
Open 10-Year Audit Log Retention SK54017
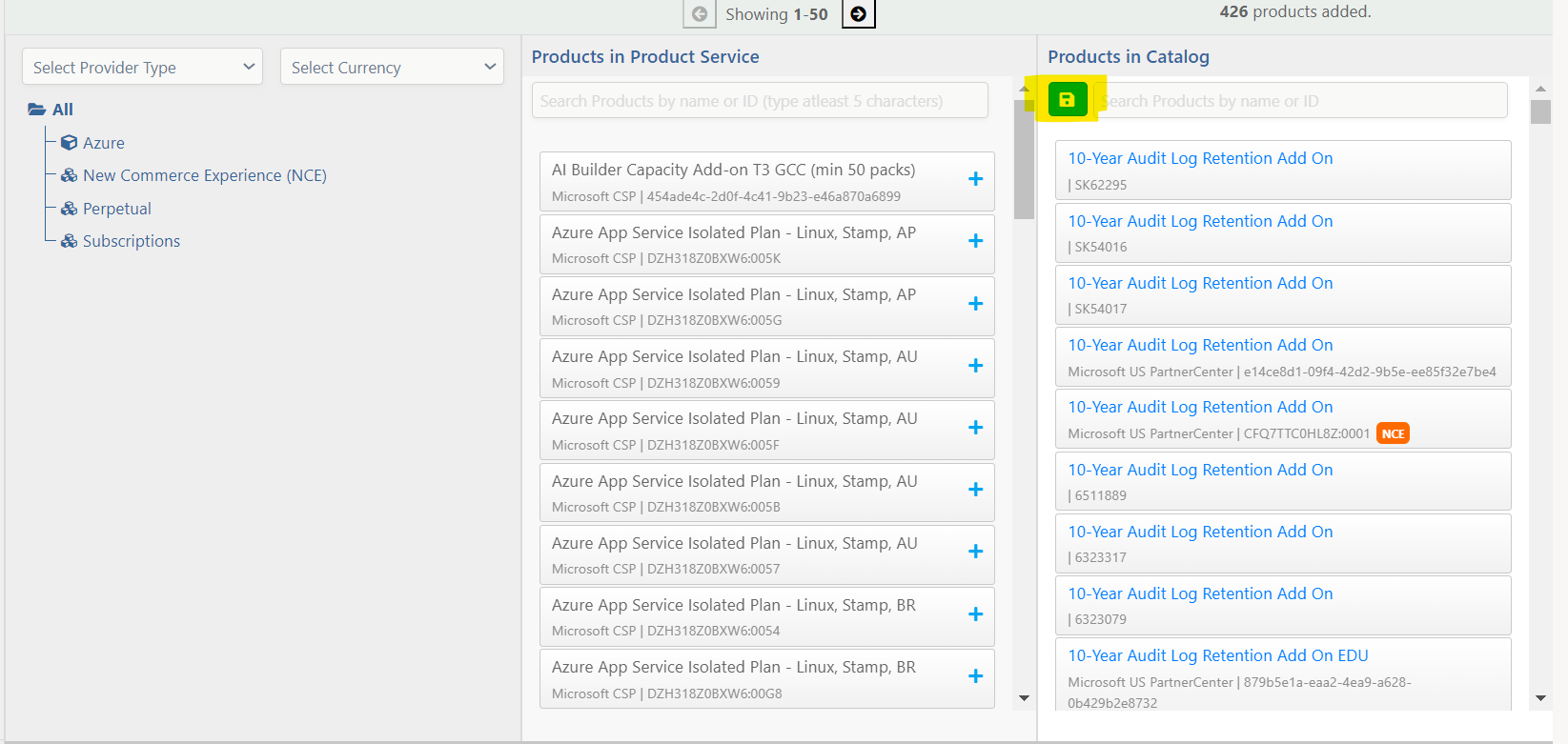[x=1200, y=283]
